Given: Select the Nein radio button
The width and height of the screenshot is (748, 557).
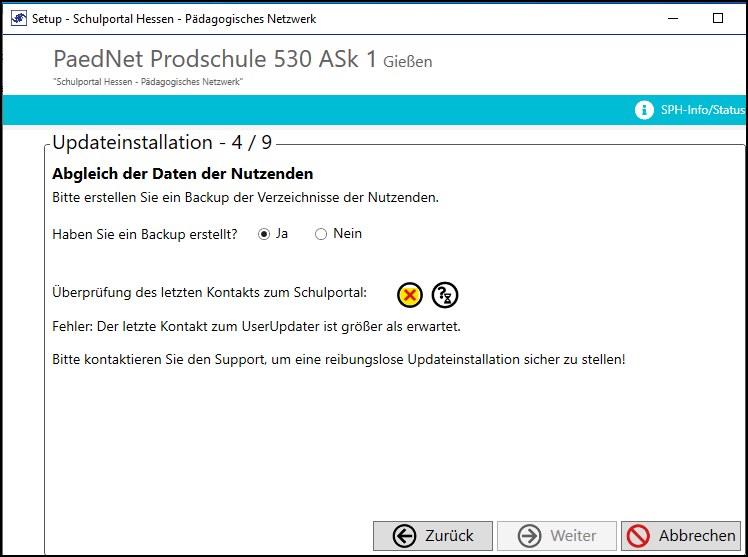Looking at the screenshot, I should pos(321,234).
